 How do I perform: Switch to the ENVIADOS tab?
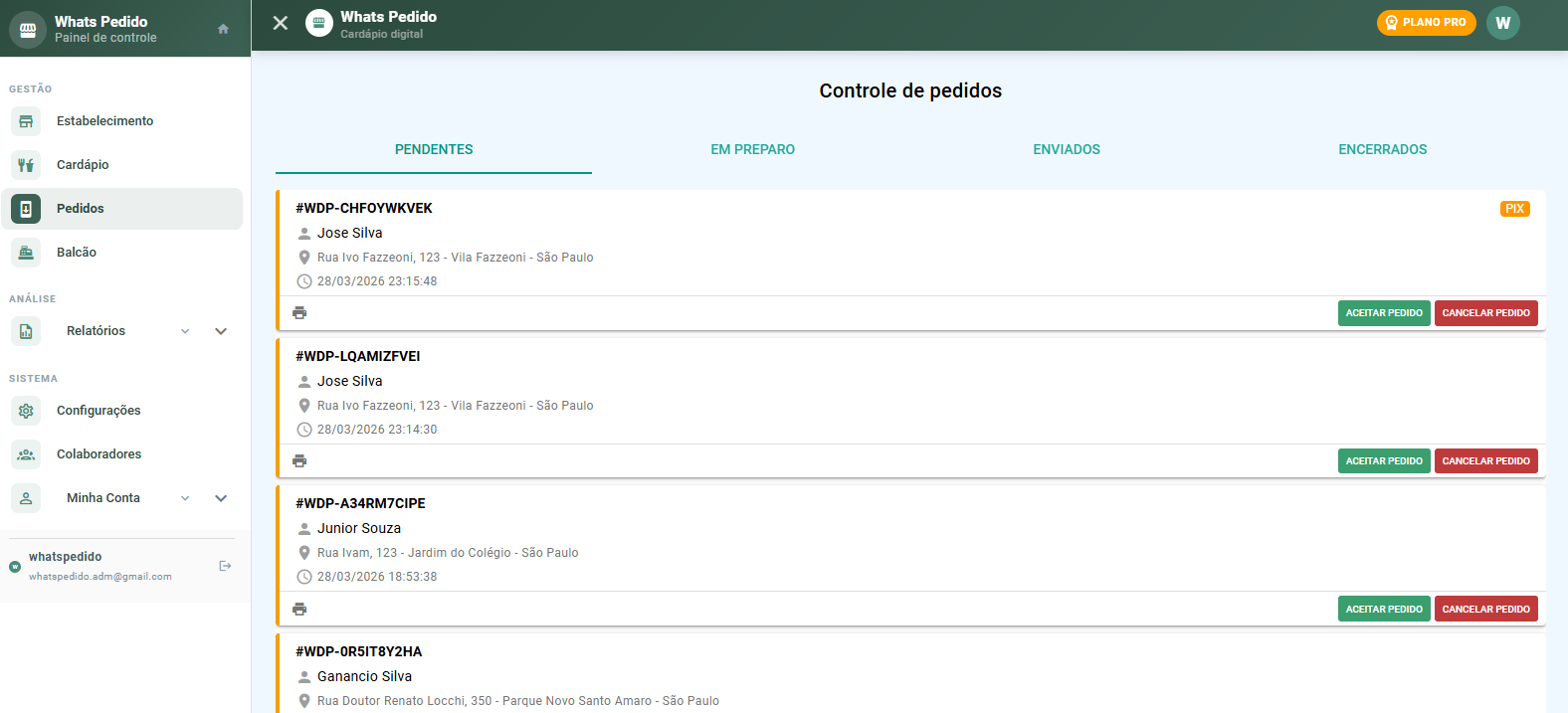point(1067,150)
